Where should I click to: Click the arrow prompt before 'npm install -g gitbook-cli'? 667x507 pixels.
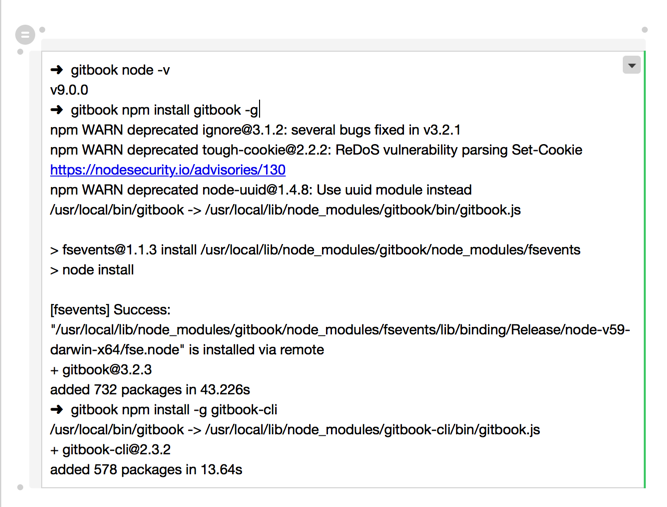click(57, 410)
